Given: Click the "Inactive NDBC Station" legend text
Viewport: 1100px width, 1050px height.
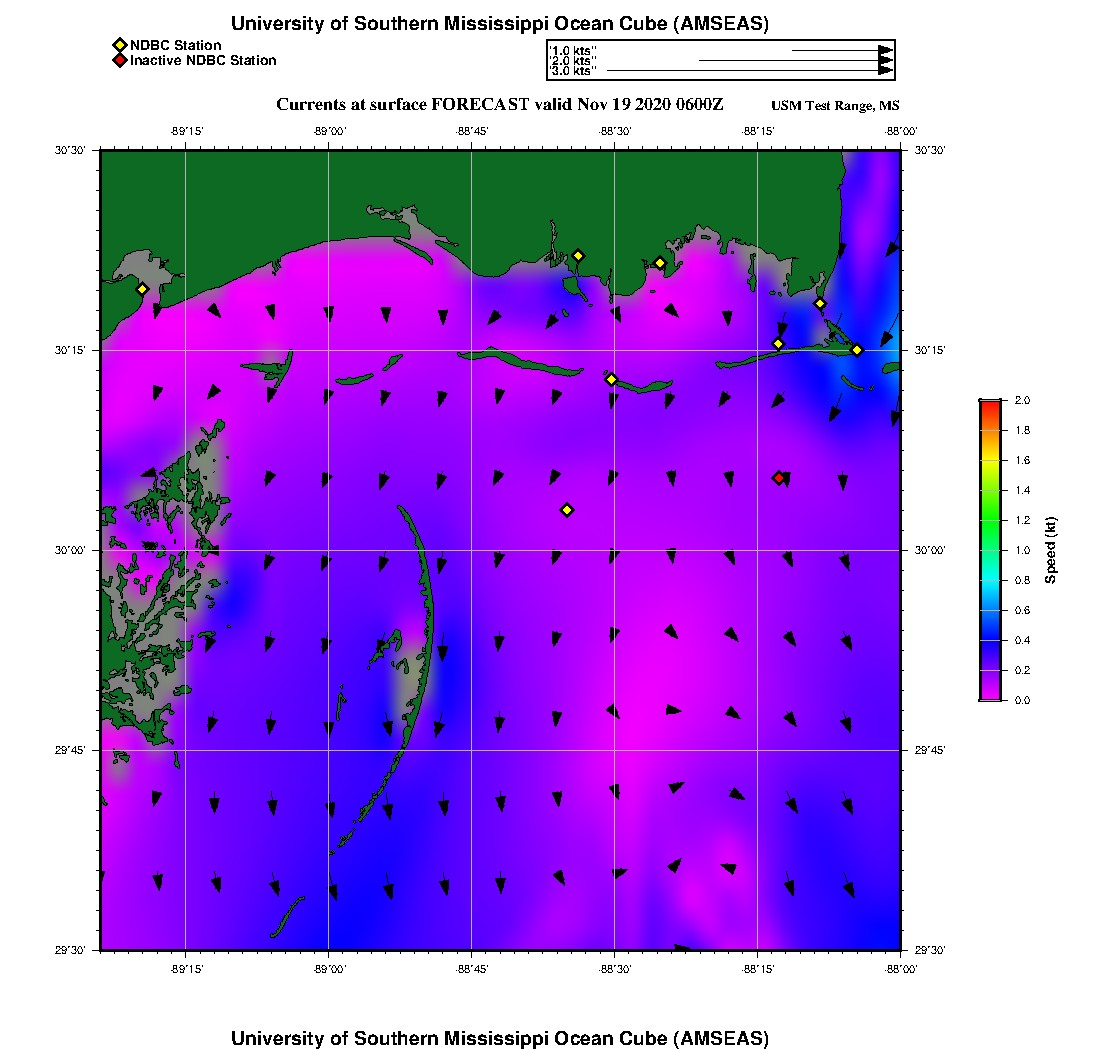Looking at the screenshot, I should 203,61.
